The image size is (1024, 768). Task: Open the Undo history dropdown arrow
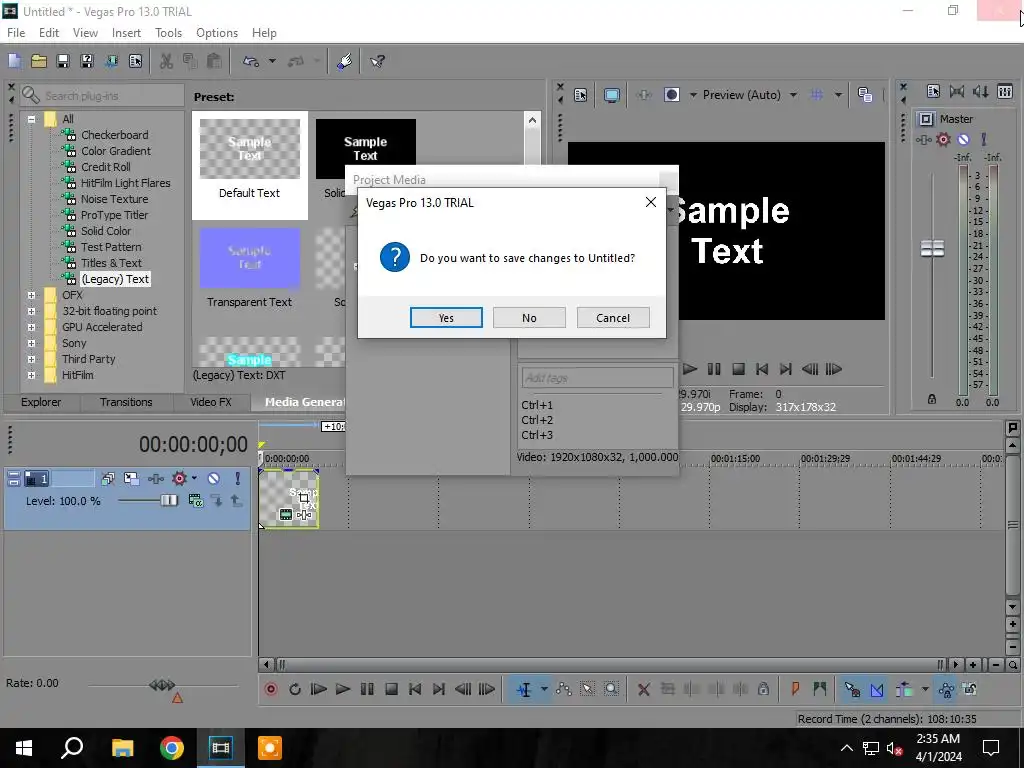pyautogui.click(x=272, y=61)
